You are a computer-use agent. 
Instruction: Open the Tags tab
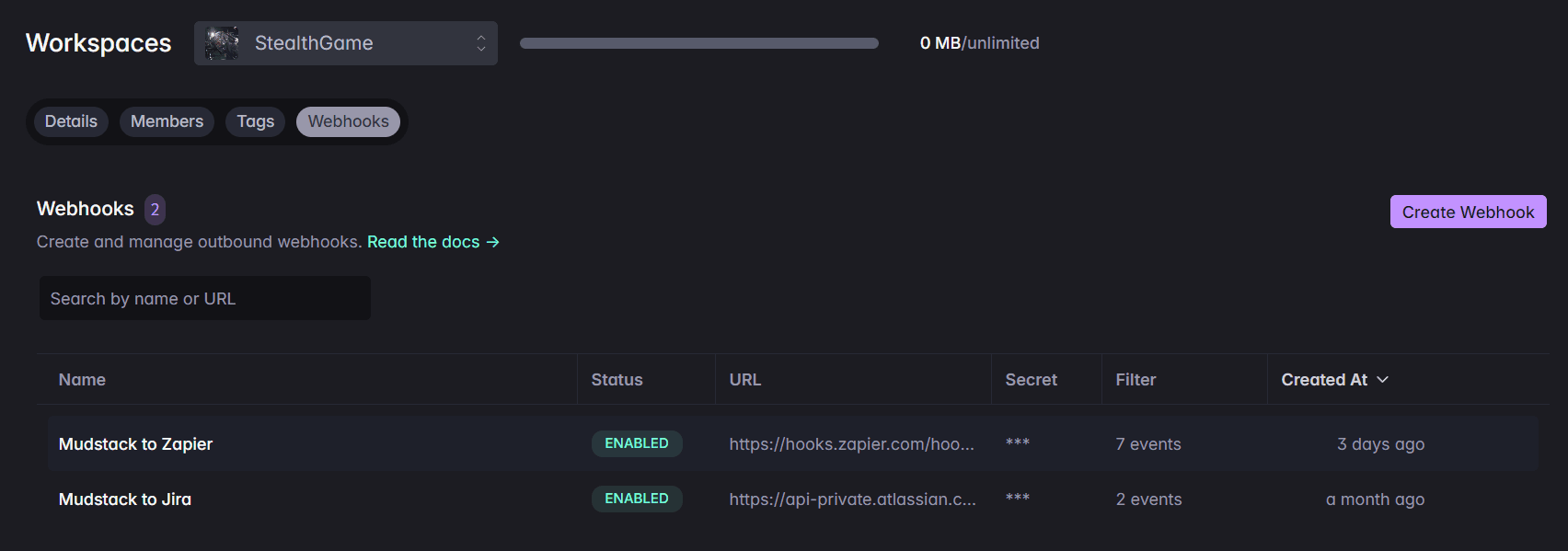(255, 121)
